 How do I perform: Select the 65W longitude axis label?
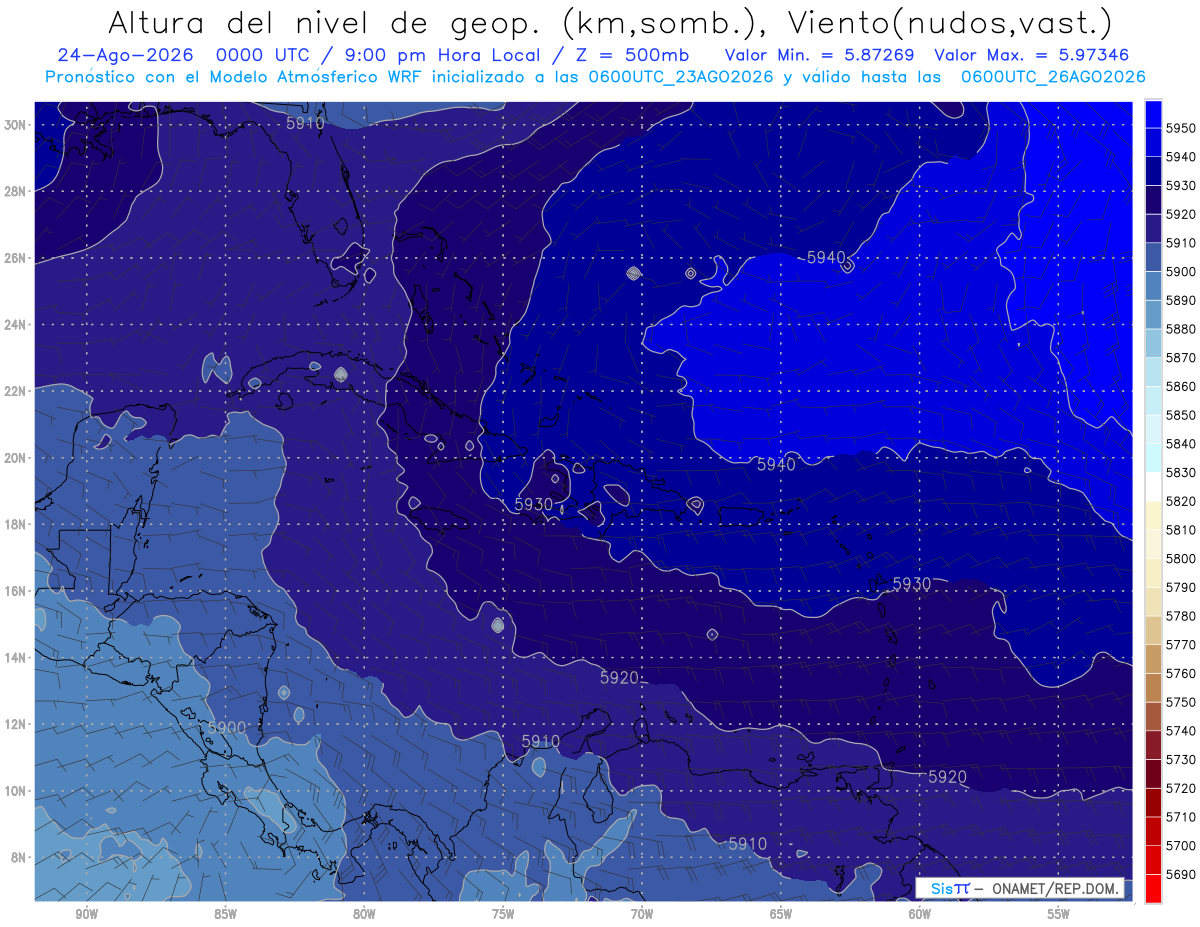pyautogui.click(x=781, y=914)
